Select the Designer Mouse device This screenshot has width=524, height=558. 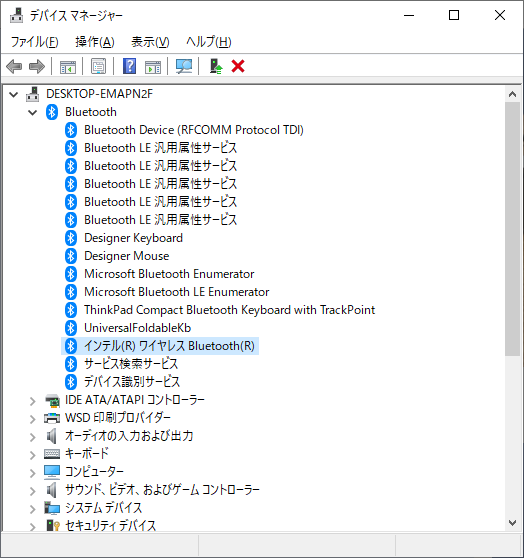pos(126,256)
